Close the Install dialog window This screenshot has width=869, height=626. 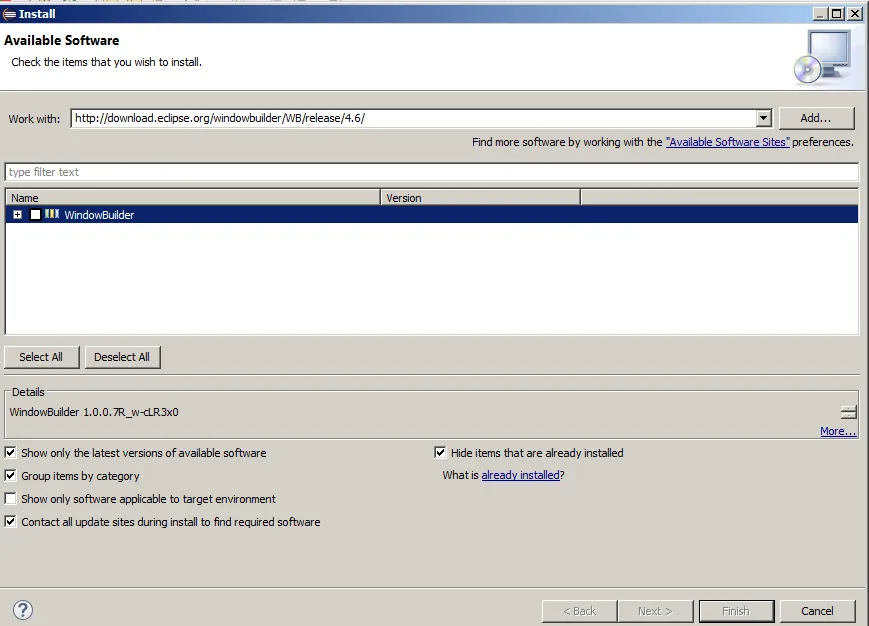pos(855,14)
